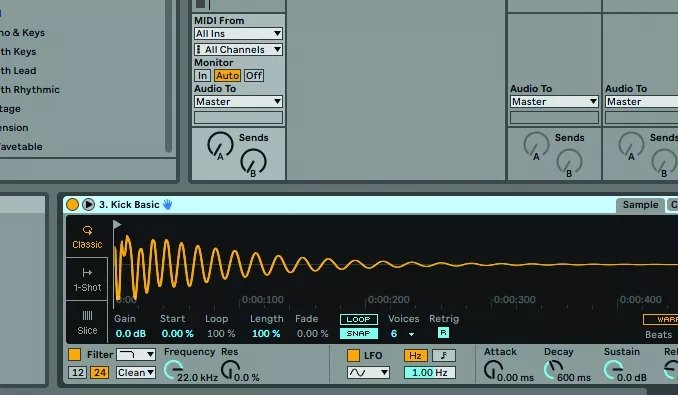
Task: Enable or disable the Filter
Action: point(74,355)
